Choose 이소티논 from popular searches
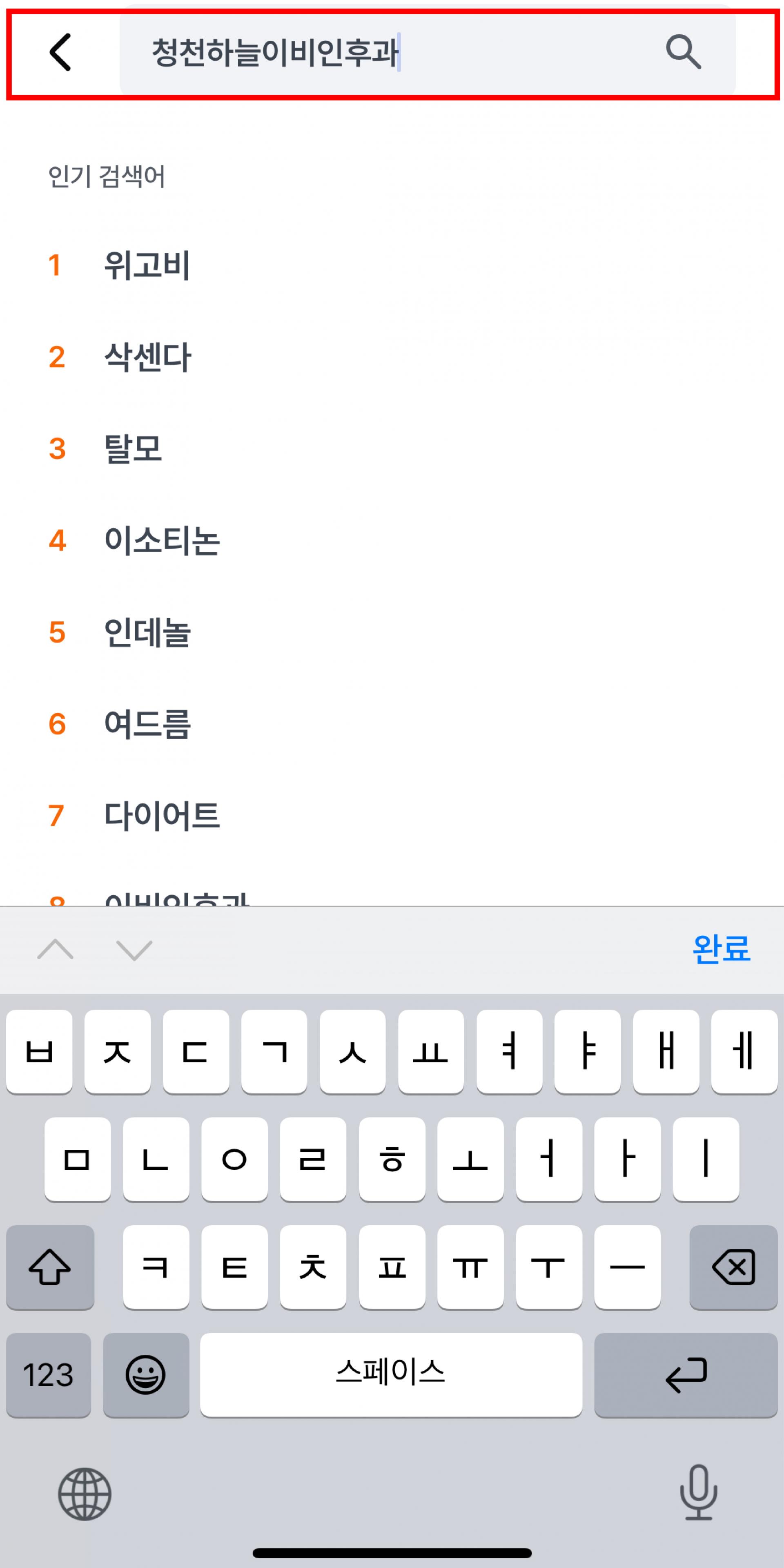This screenshot has height=1568, width=784. 162,540
